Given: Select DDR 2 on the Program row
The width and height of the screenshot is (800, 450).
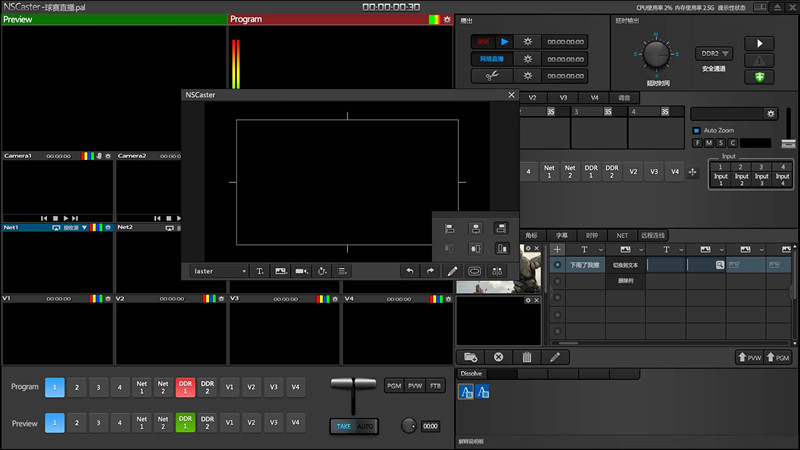Looking at the screenshot, I should click(207, 387).
